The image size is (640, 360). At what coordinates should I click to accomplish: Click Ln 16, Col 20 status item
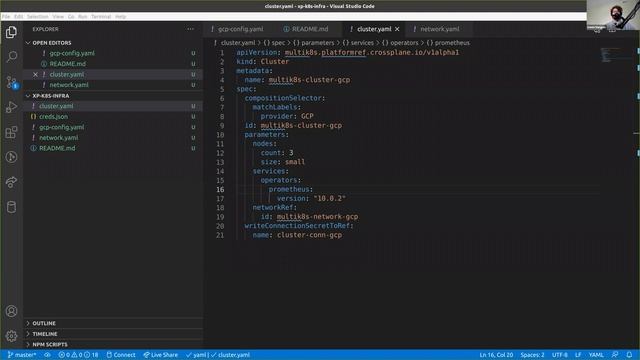pos(496,355)
